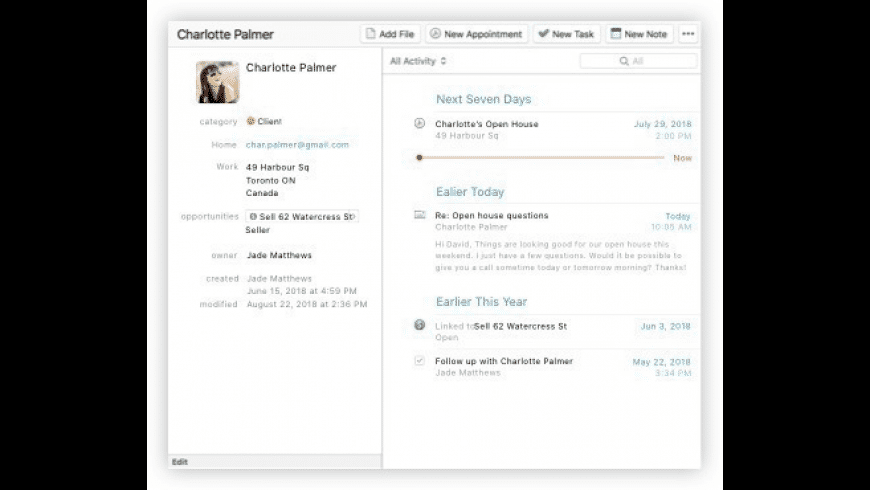The image size is (870, 490).
Task: Click the Add File button
Action: click(390, 34)
